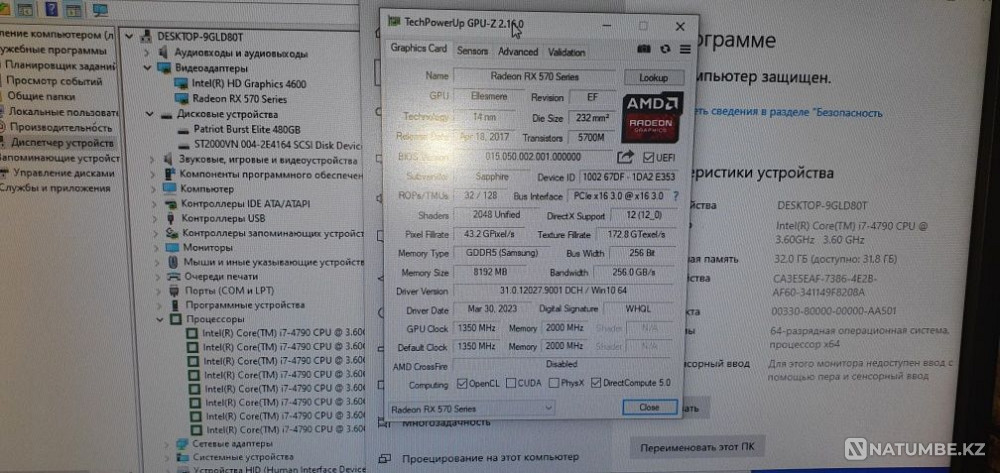Take a screenshot with GPU-Z camera icon

(x=644, y=50)
